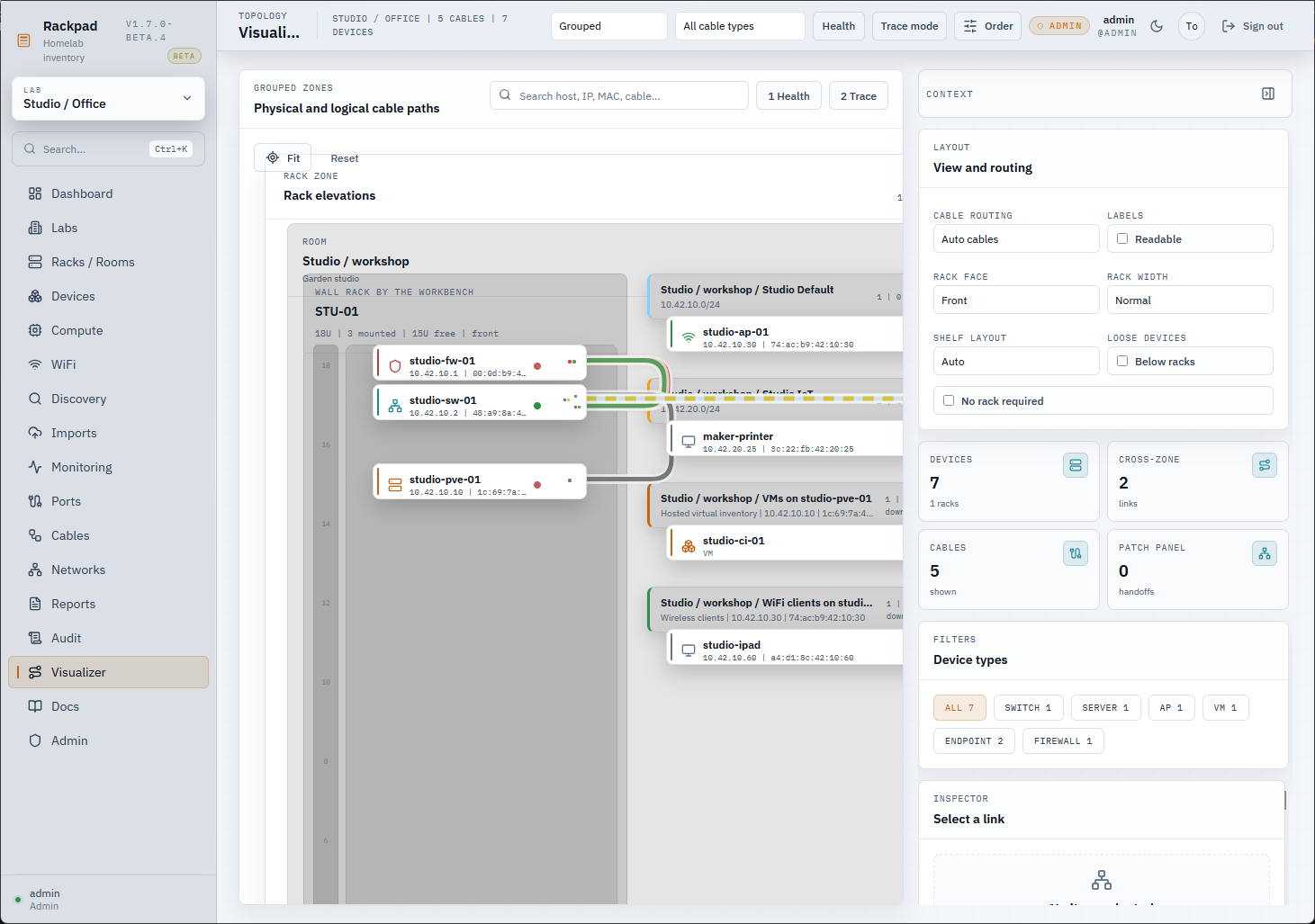This screenshot has height=924, width=1315.
Task: Open the WiFi sidebar icon
Action: [35, 364]
